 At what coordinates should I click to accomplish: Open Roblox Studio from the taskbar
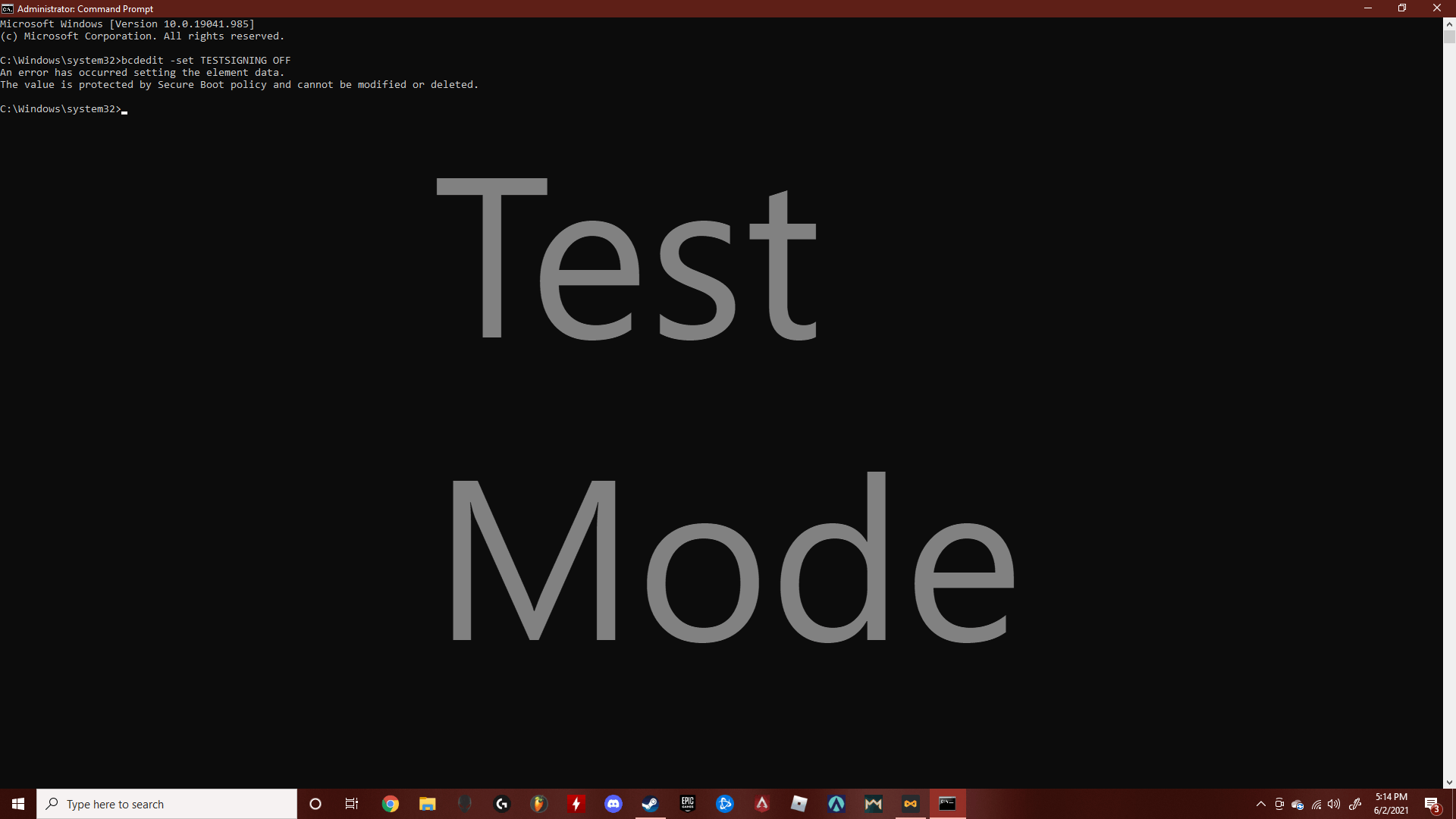(799, 804)
